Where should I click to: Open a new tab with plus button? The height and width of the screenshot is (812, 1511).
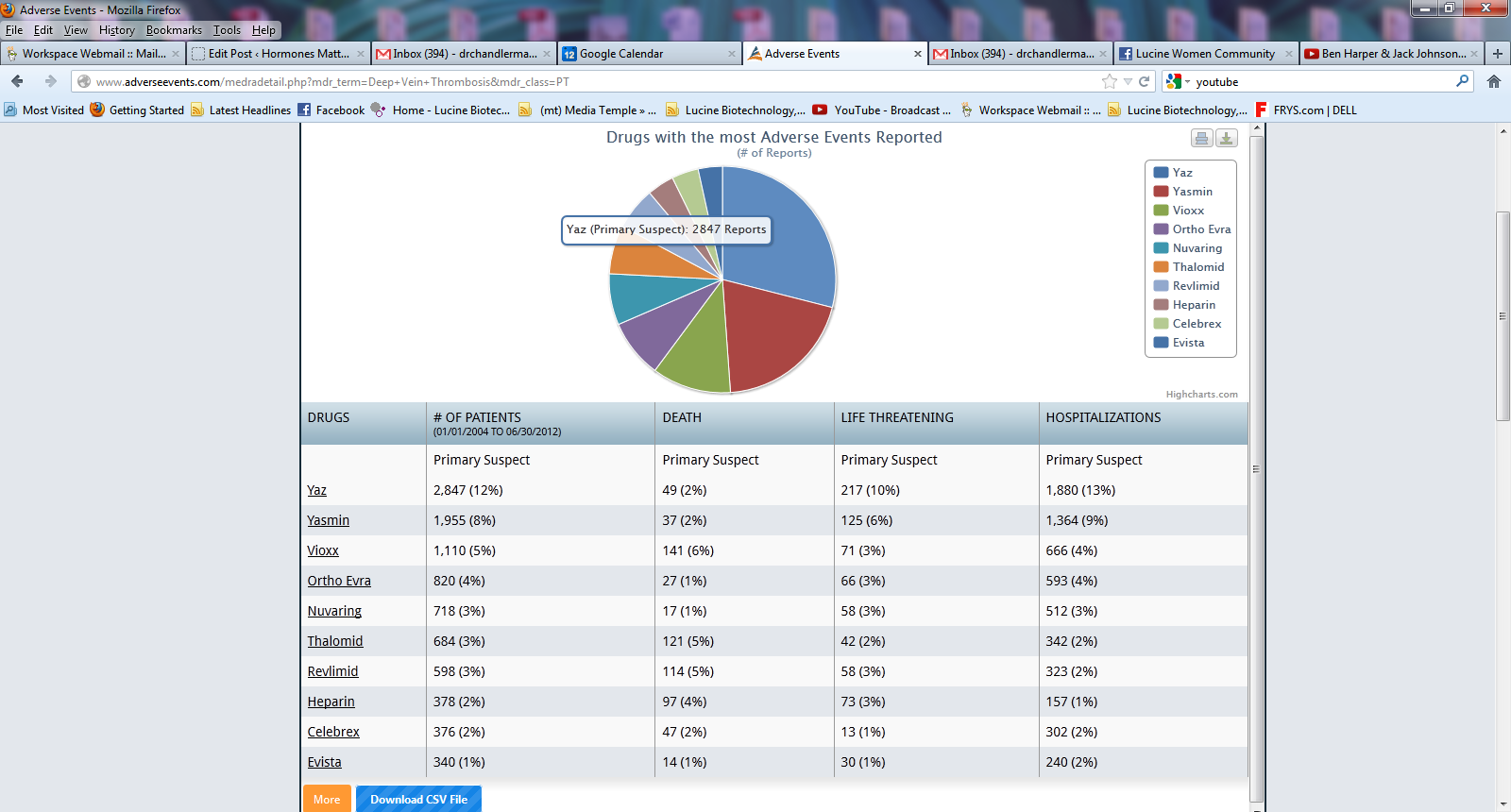[x=1498, y=54]
